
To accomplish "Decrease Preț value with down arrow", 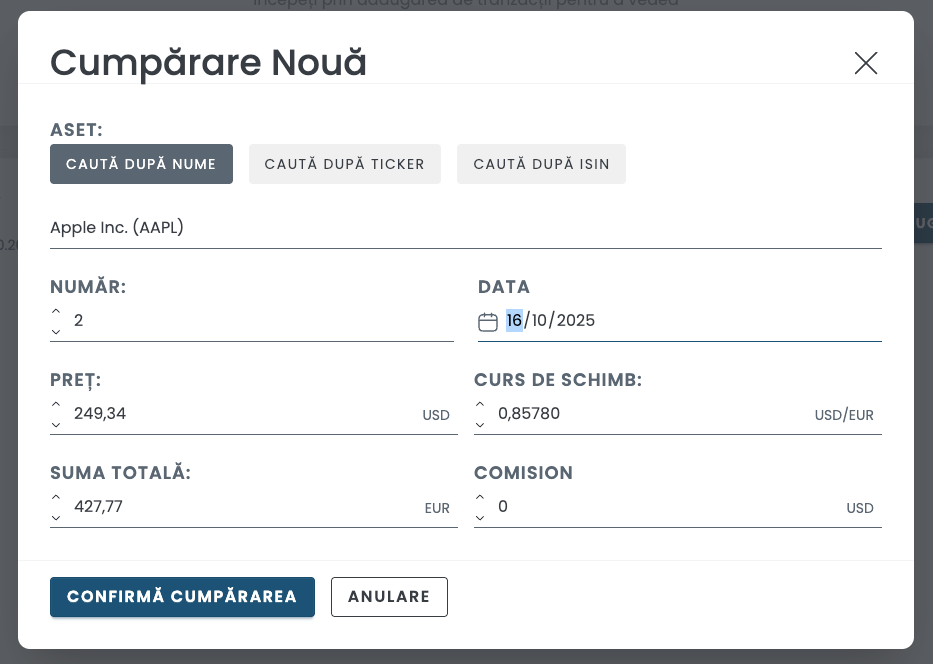I will 56,424.
